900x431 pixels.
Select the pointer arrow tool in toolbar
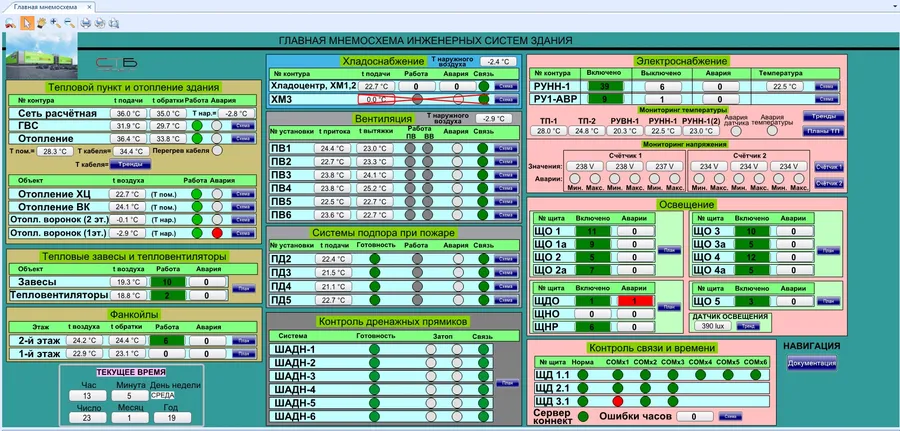click(x=25, y=21)
